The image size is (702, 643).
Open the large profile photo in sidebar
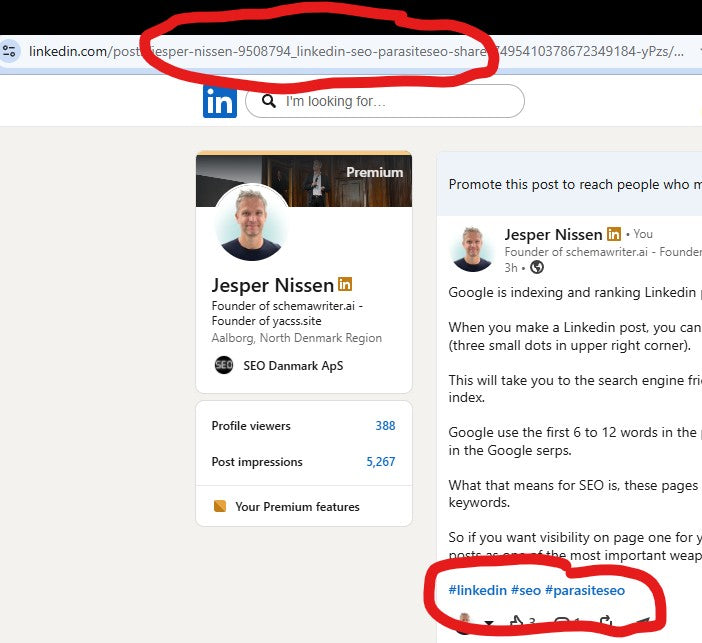251,223
